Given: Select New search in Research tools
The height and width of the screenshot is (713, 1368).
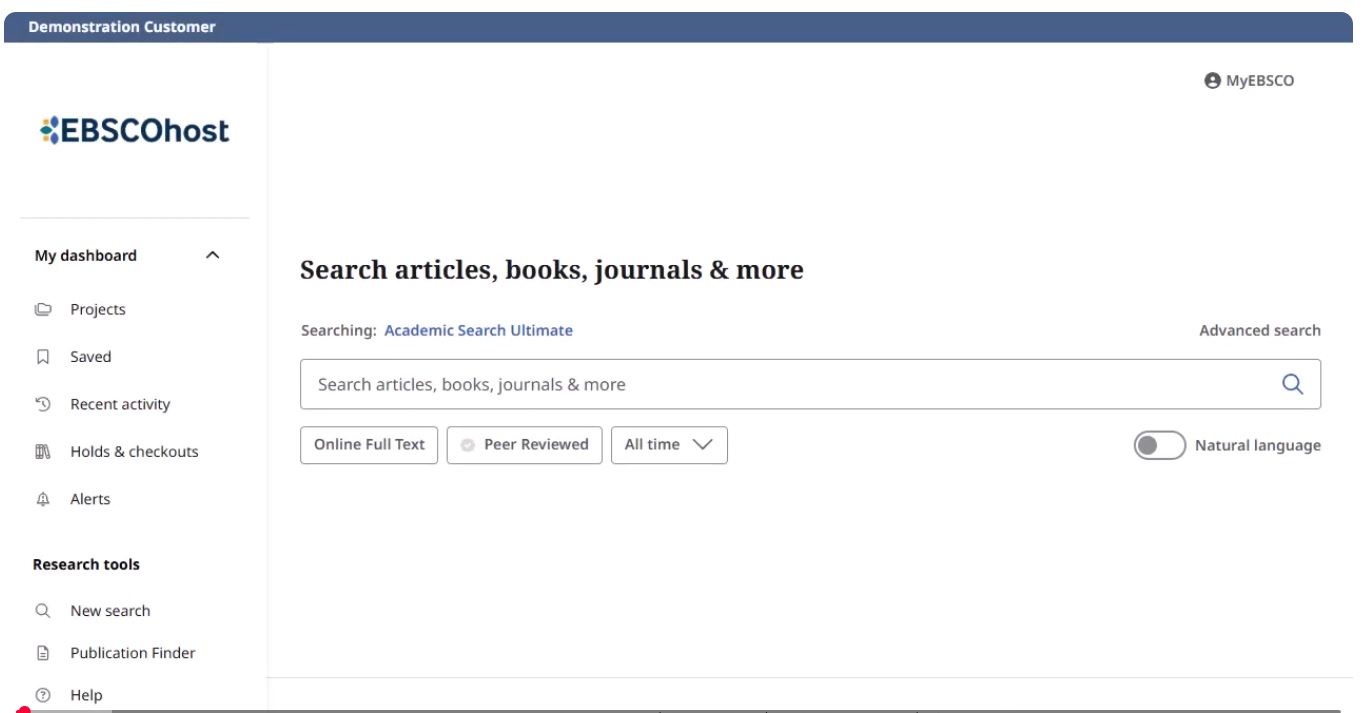Looking at the screenshot, I should coord(110,611).
